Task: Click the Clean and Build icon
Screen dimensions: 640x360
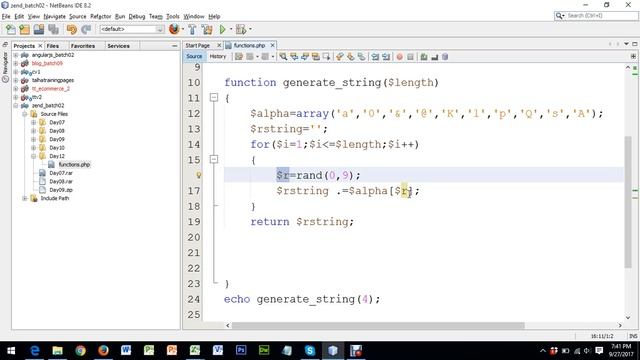Action: point(207,29)
